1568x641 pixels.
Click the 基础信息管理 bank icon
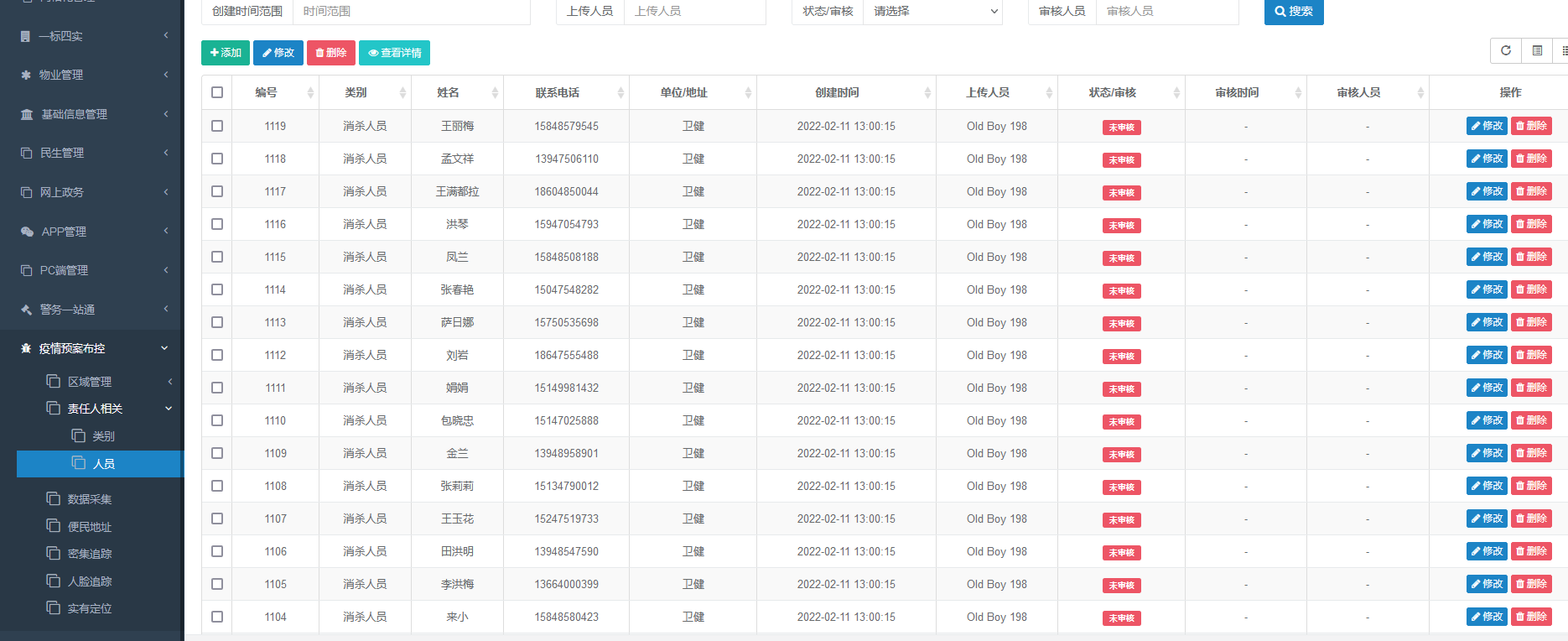[x=27, y=114]
